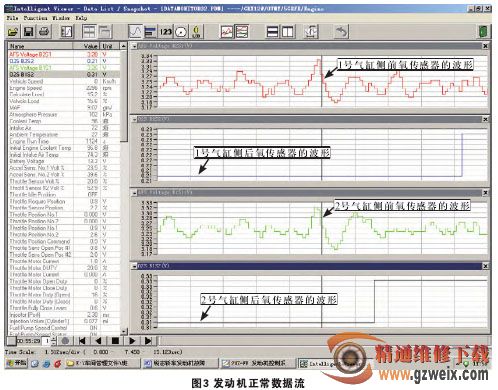Collapse the O2S B1S2 graph panel arrow
This screenshot has height=390, width=498.
[x=134, y=119]
